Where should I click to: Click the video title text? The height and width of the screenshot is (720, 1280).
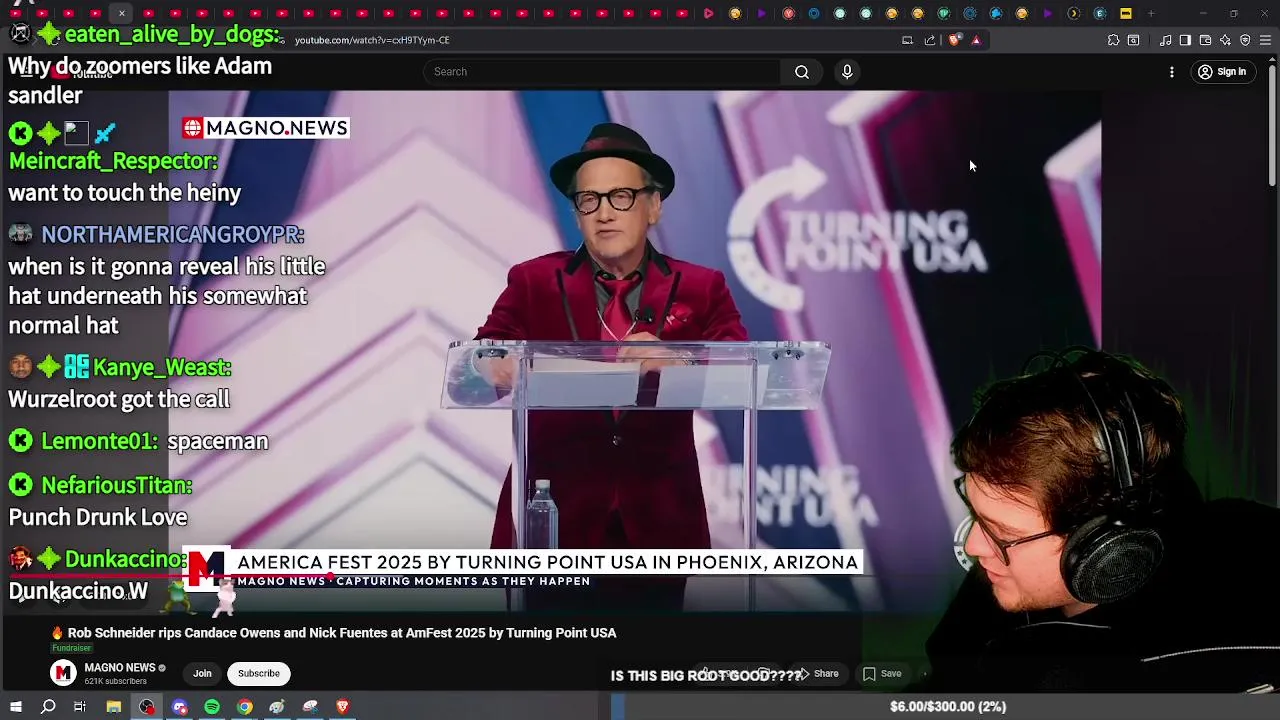pos(333,633)
